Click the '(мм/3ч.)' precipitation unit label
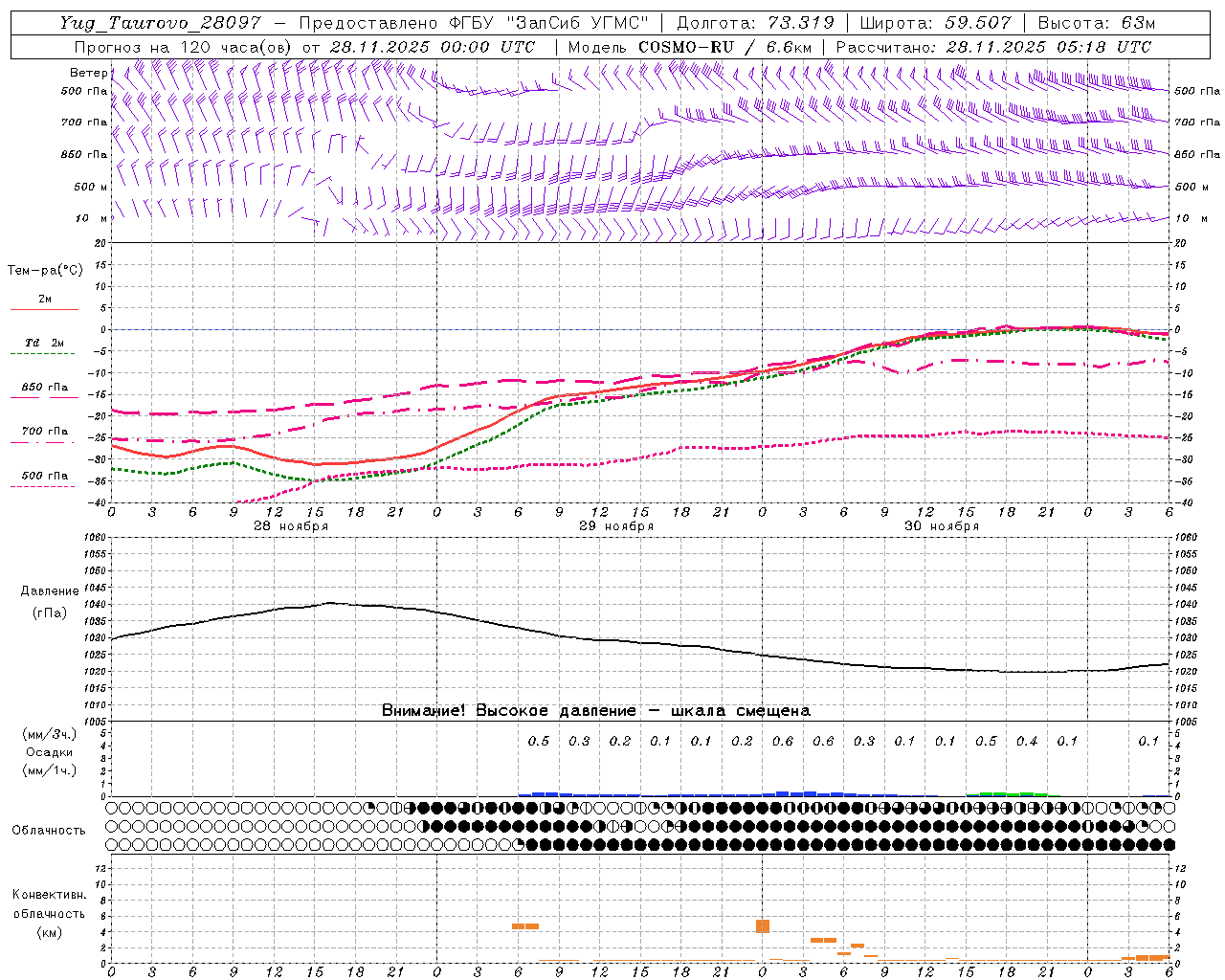Image resolution: width=1225 pixels, height=980 pixels. [x=50, y=734]
